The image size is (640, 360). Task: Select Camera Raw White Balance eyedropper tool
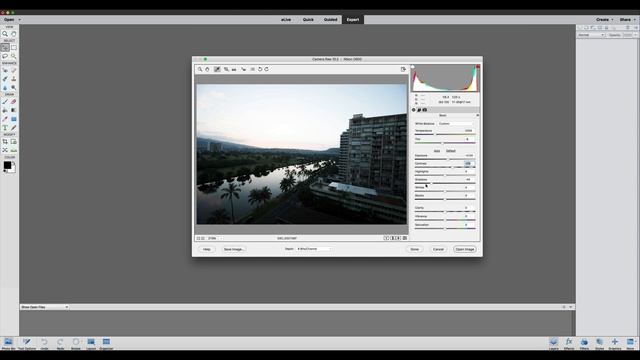coord(217,69)
